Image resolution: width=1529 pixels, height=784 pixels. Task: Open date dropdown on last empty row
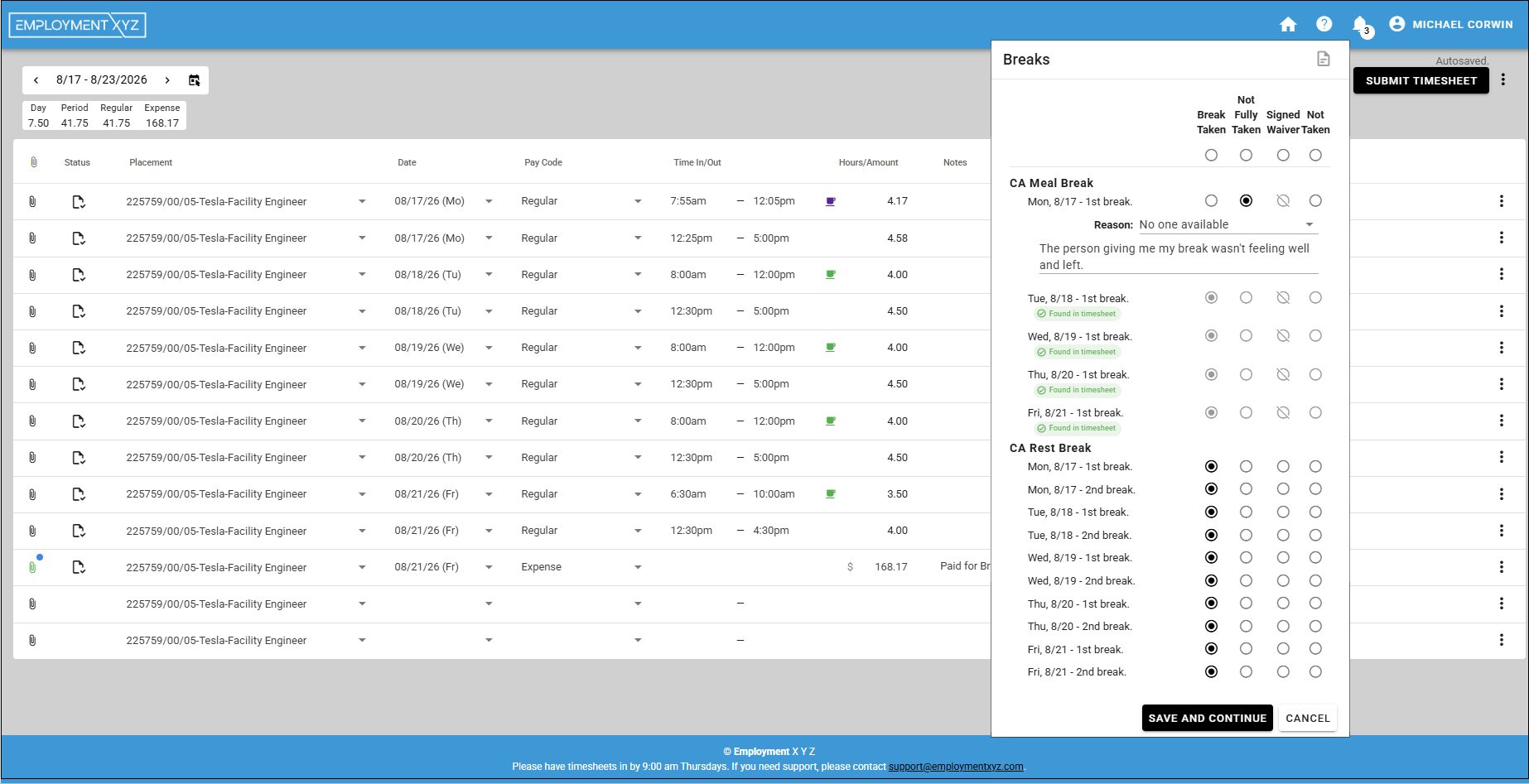click(x=489, y=640)
